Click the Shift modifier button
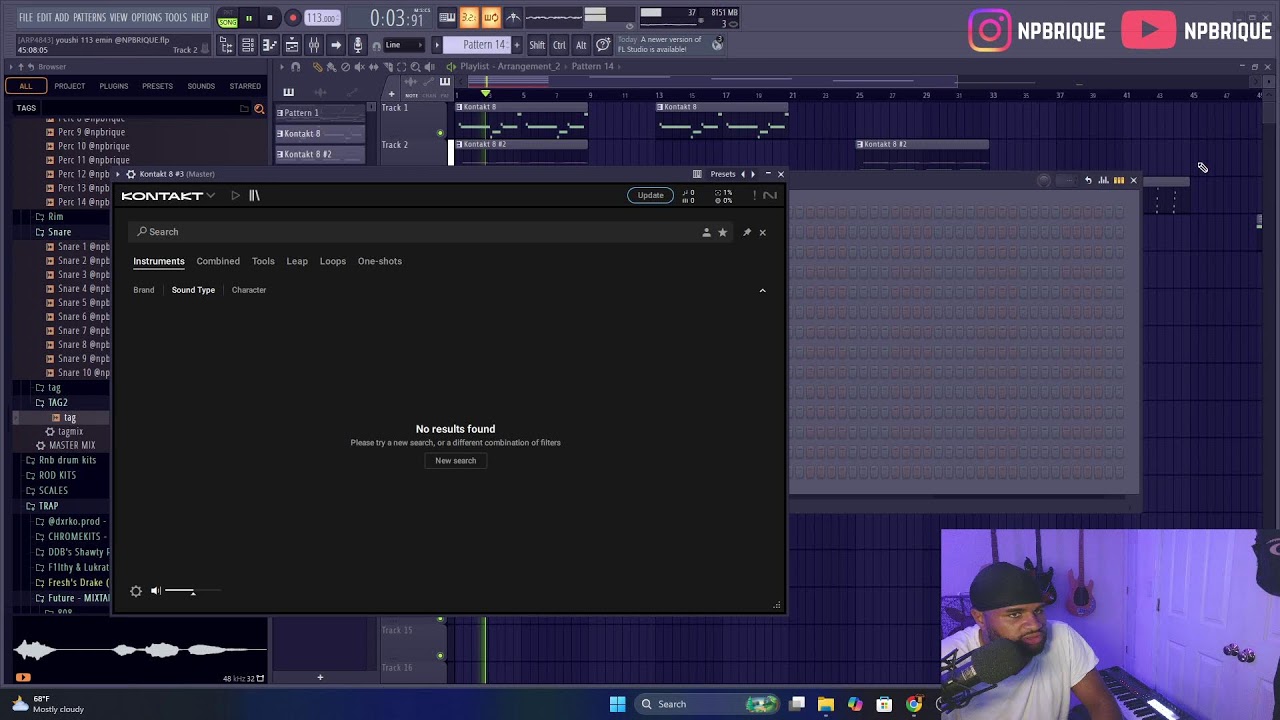The image size is (1280, 720). 537,45
